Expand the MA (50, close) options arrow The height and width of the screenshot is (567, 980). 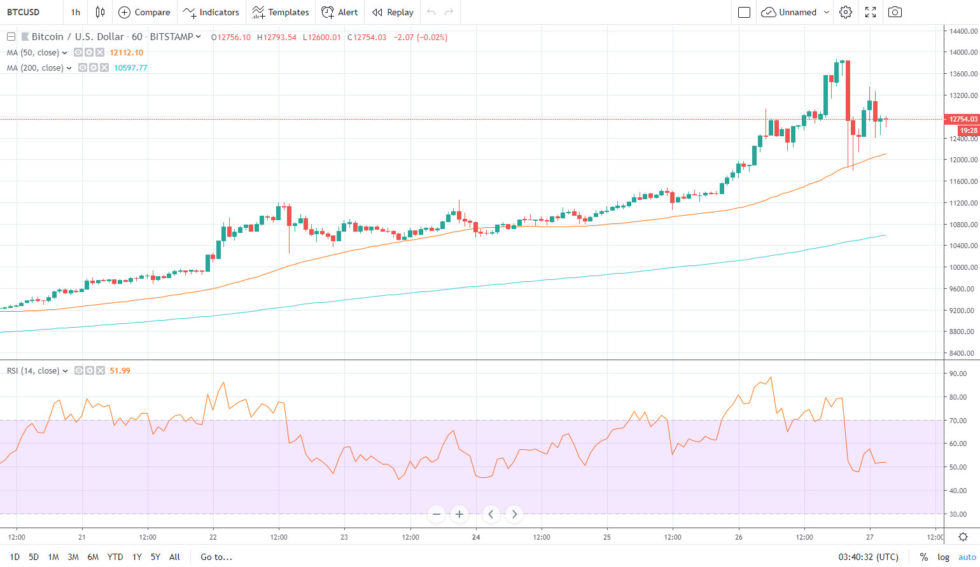coord(64,53)
